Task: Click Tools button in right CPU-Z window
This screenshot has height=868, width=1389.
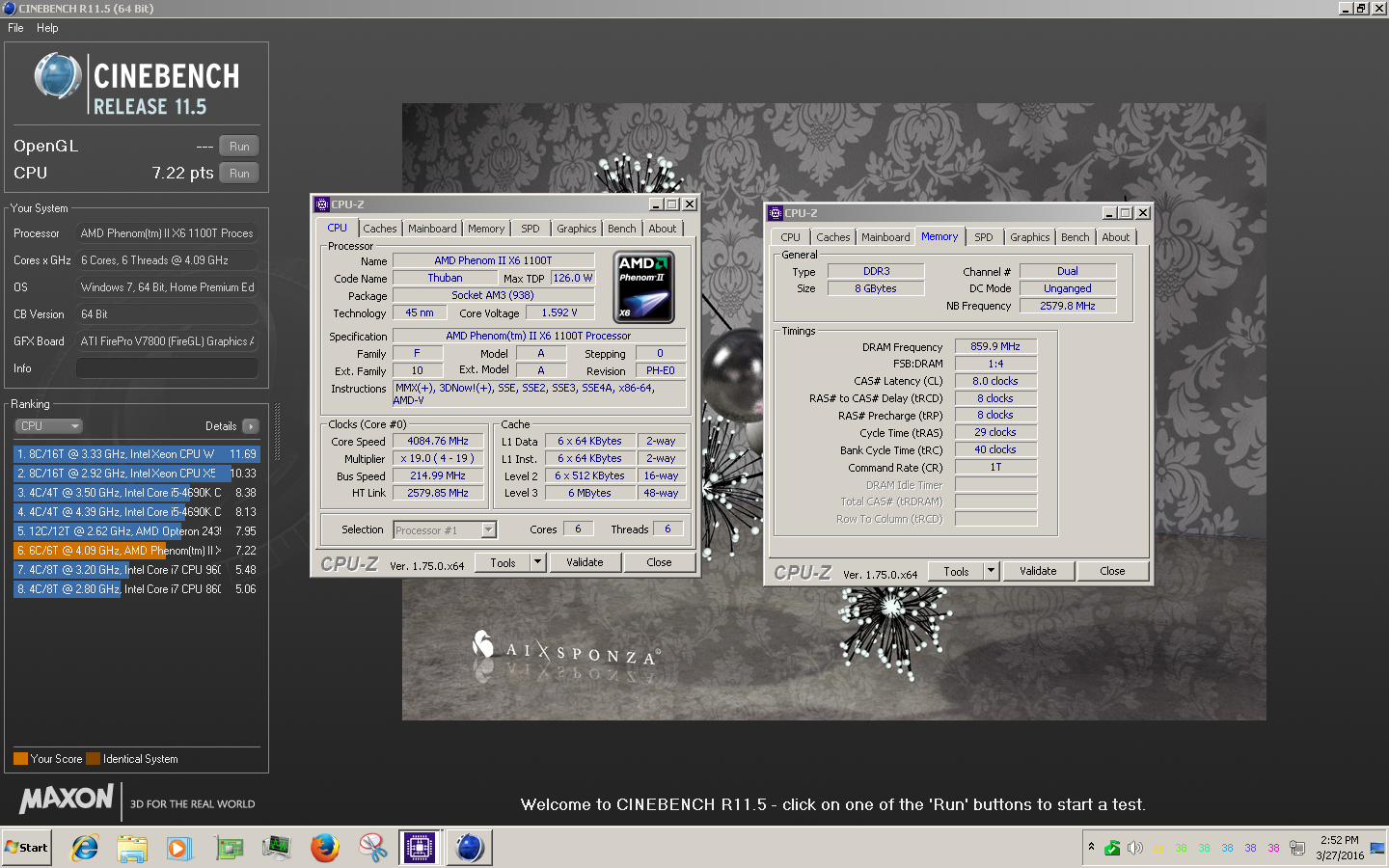Action: [x=957, y=571]
